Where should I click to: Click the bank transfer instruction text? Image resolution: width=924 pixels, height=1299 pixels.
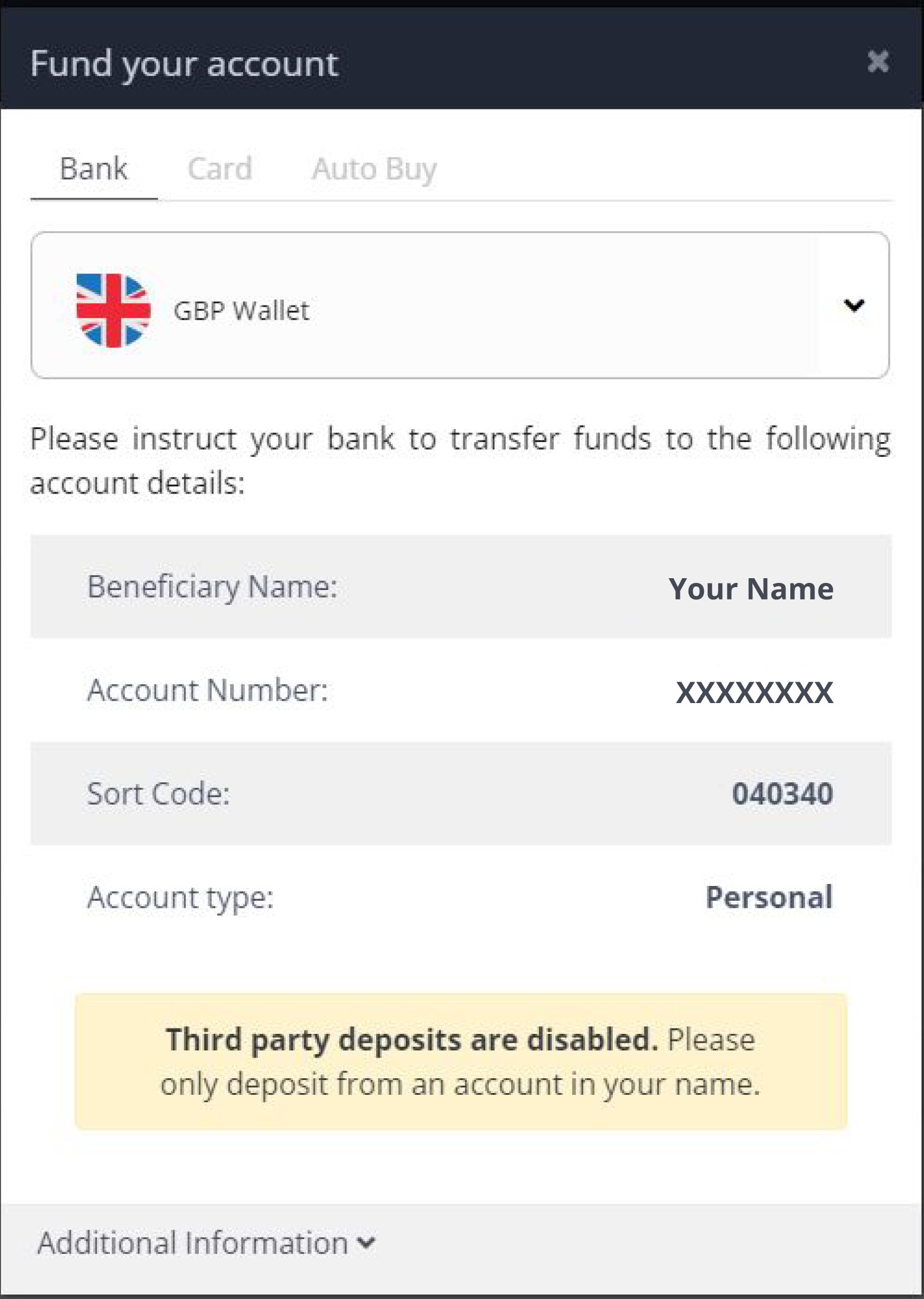click(460, 461)
